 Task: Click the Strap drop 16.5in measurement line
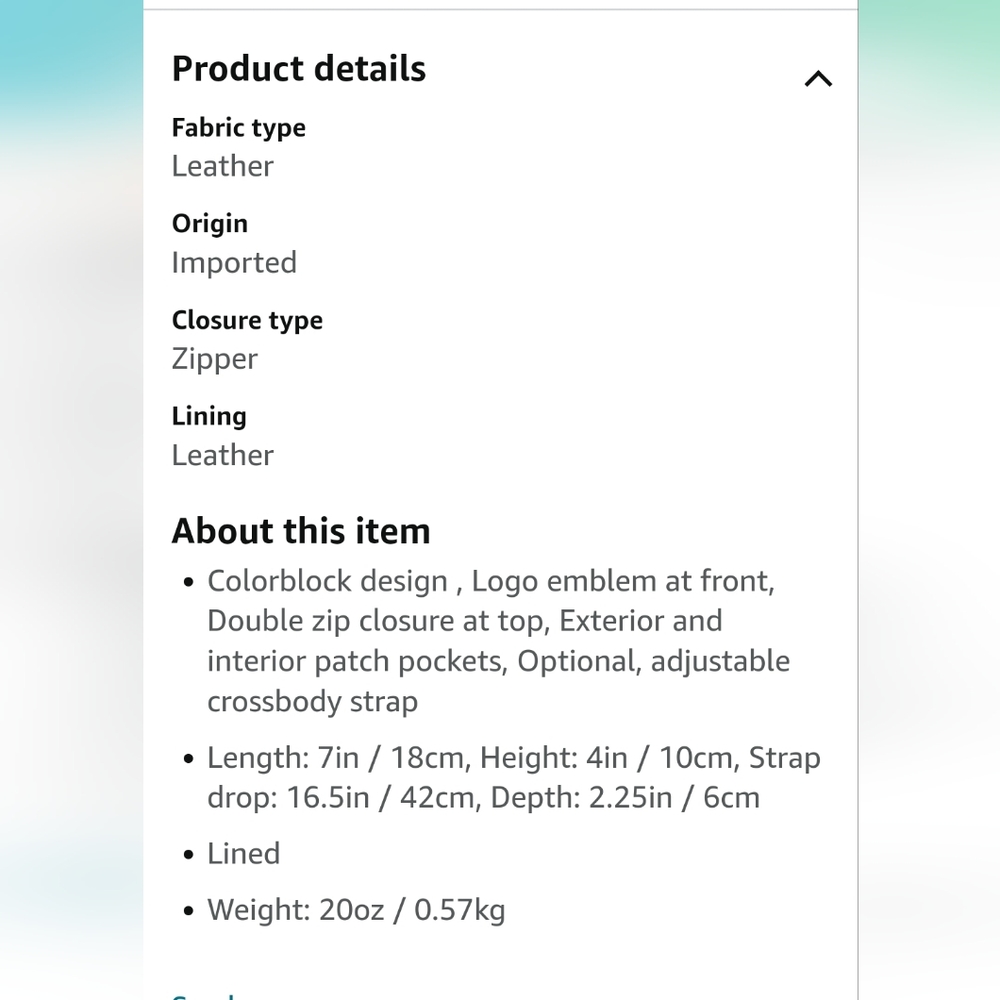[483, 798]
